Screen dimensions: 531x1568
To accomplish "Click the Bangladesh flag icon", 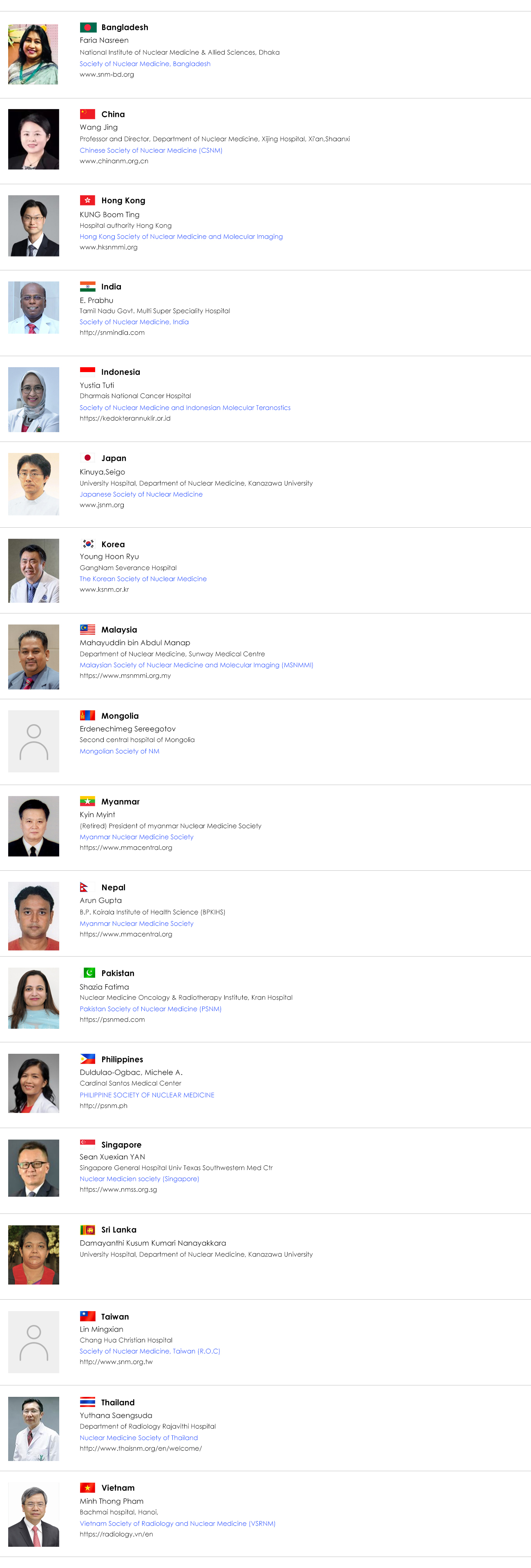I will (x=88, y=27).
